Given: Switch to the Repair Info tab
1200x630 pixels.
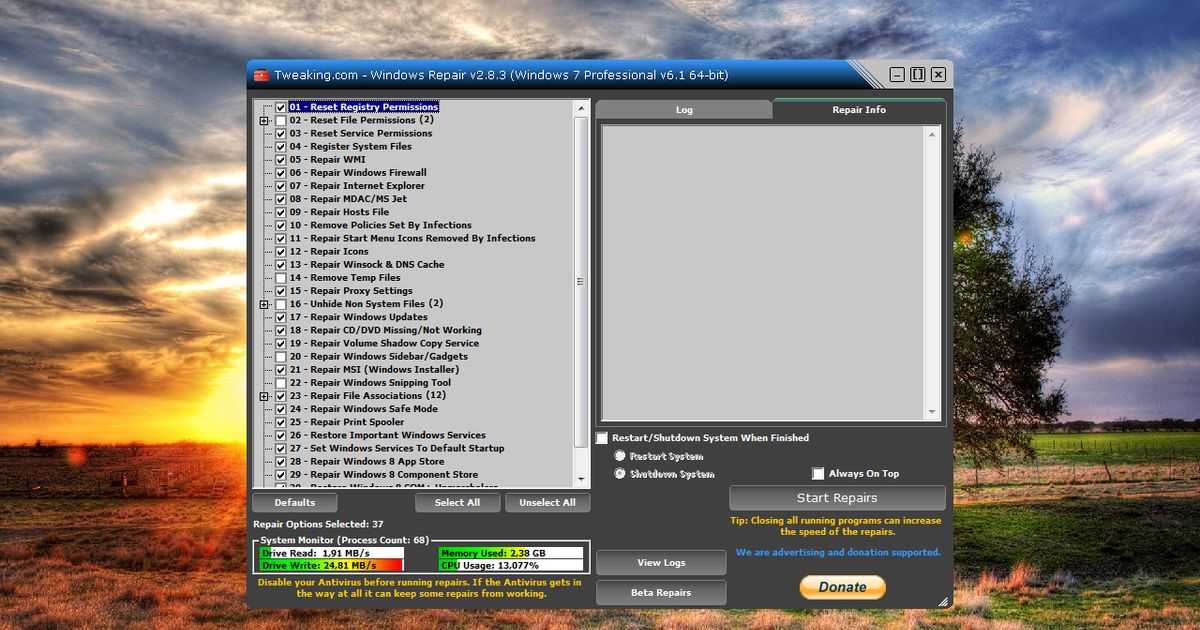Looking at the screenshot, I should pyautogui.click(x=859, y=110).
